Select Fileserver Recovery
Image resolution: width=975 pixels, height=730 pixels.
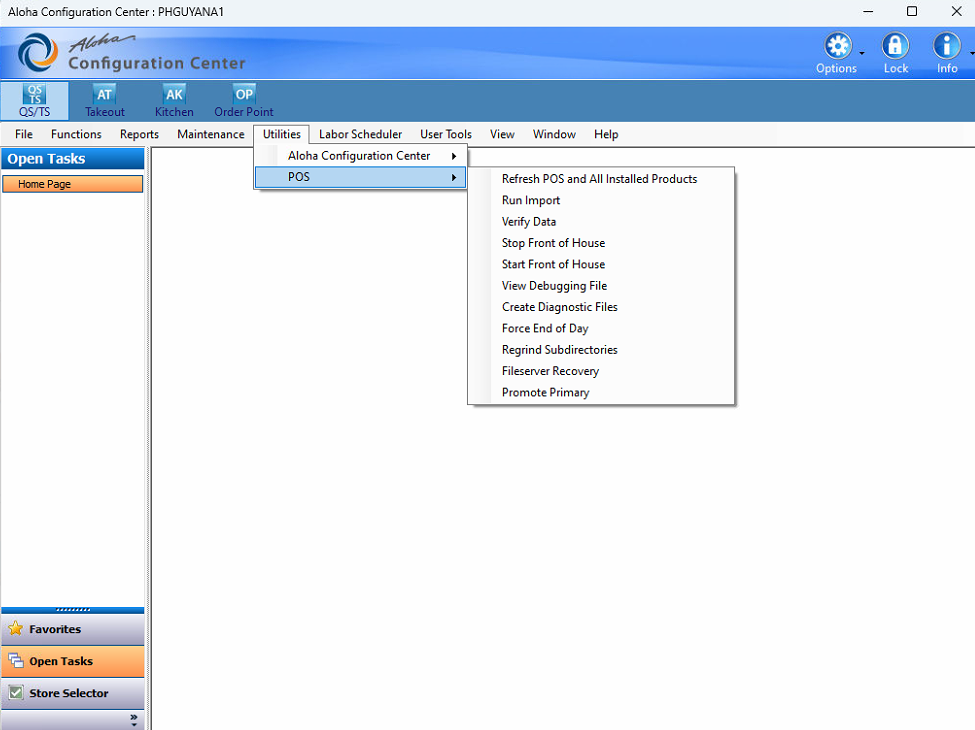click(601, 371)
